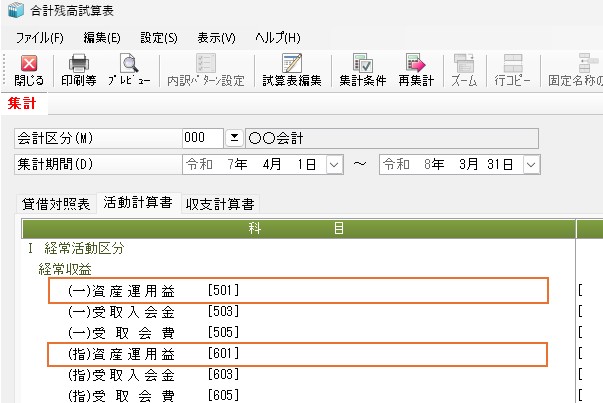Screen dimensions: 603x403
Task: Open the ファイル(F) menu
Action: [39, 37]
